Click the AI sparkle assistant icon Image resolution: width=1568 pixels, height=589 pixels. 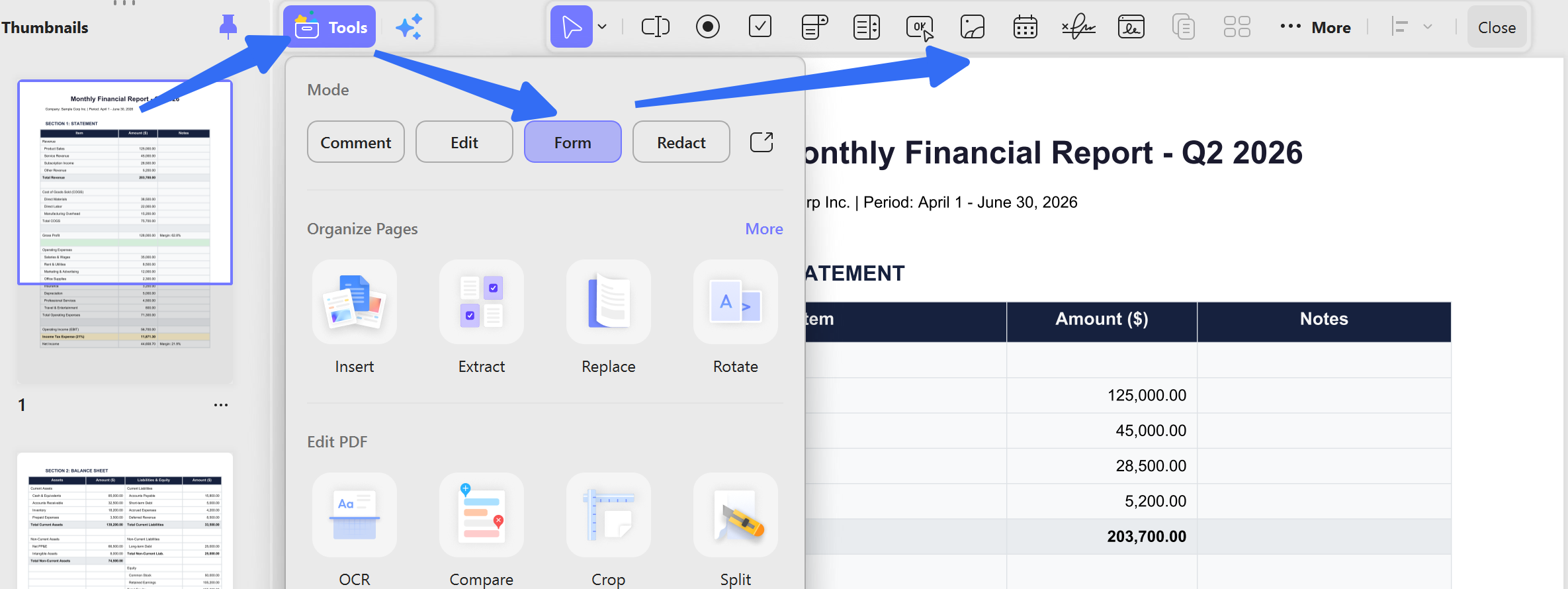pyautogui.click(x=409, y=27)
